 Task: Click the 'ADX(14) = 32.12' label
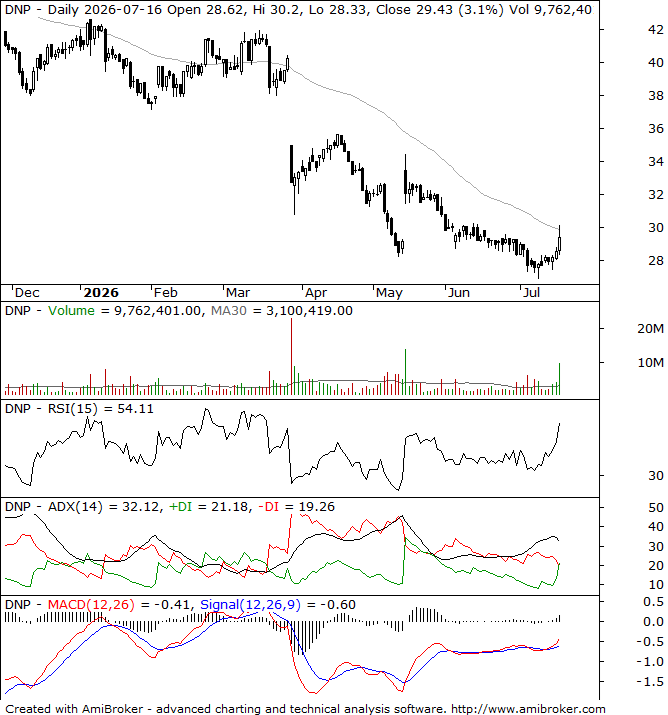point(104,507)
